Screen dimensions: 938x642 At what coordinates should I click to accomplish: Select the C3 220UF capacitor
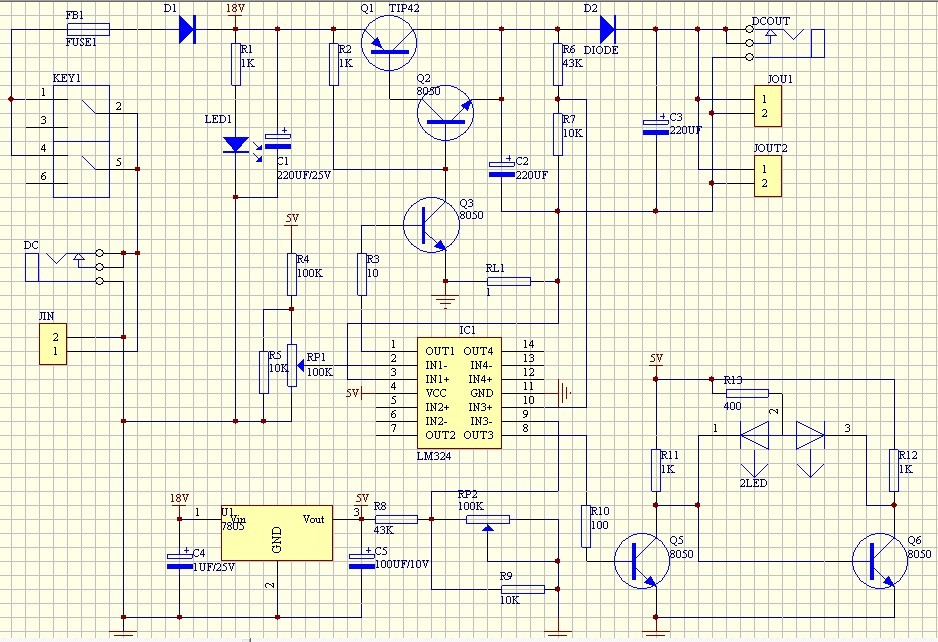pyautogui.click(x=656, y=126)
